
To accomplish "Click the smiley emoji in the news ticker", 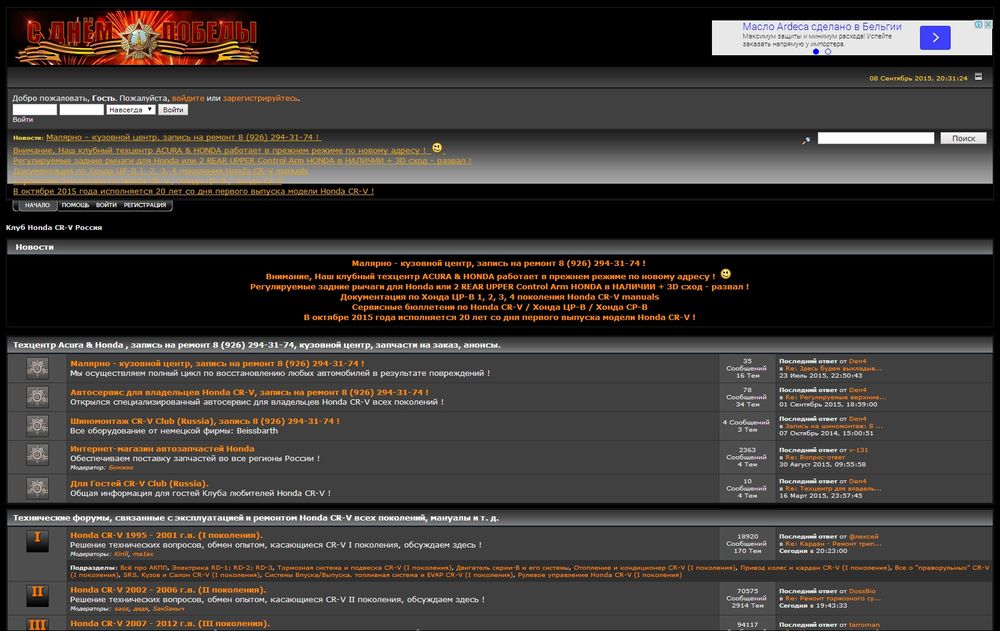I will tap(437, 148).
